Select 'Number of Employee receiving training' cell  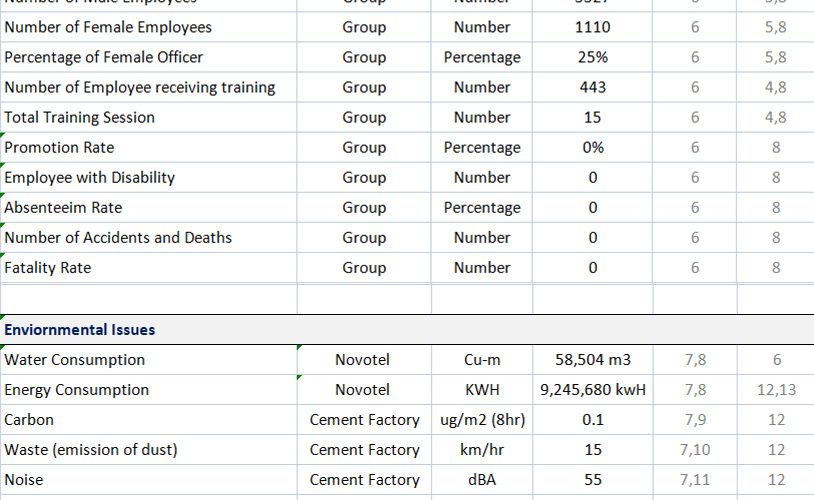coord(148,87)
